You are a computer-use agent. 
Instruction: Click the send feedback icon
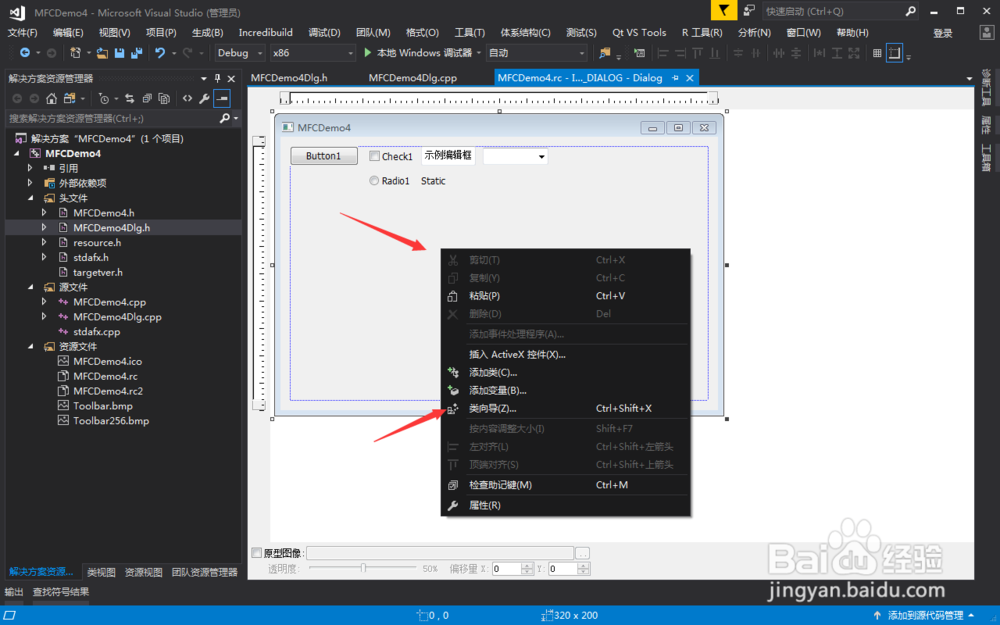point(749,11)
